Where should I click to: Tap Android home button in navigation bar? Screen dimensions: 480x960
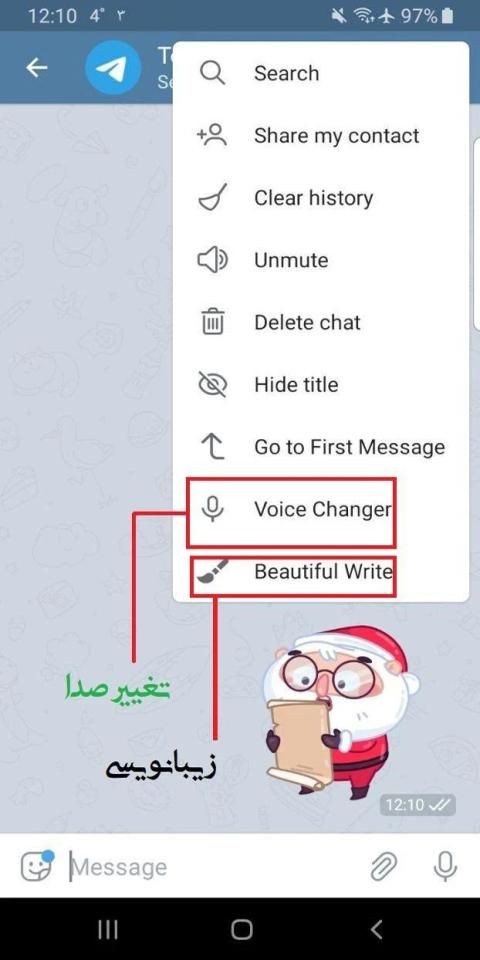pos(241,929)
